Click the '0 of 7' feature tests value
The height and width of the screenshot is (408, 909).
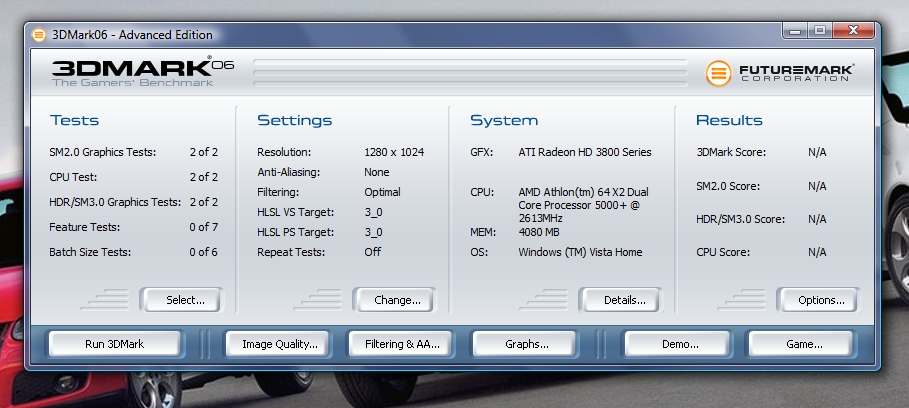[x=203, y=227]
